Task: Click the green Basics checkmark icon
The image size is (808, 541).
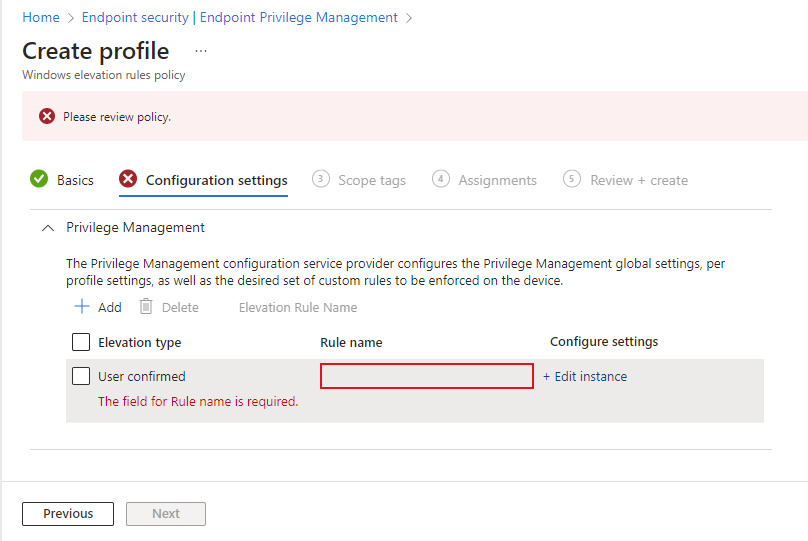Action: [39, 179]
